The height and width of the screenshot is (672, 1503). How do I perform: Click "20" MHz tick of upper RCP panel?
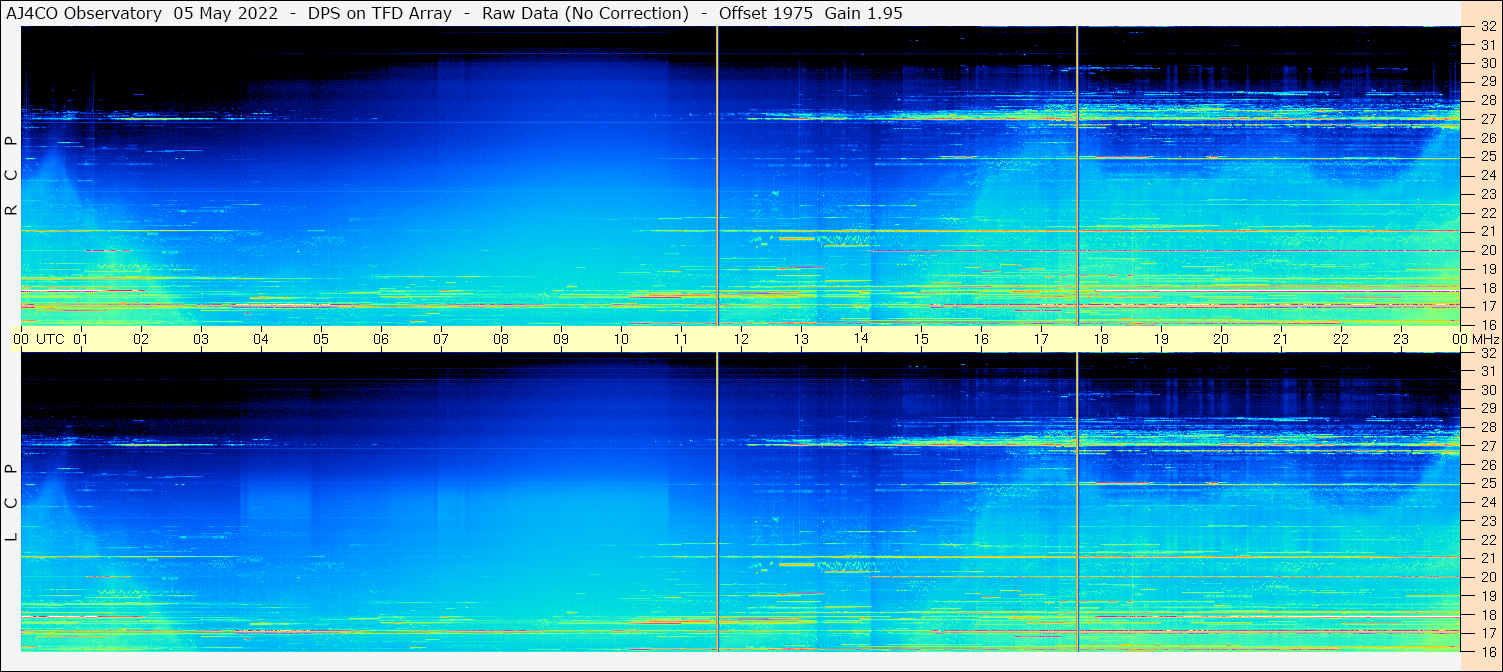[x=1487, y=251]
